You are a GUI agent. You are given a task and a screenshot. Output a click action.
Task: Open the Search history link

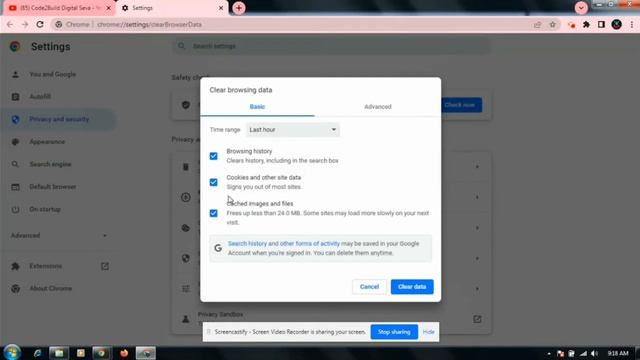pos(247,244)
